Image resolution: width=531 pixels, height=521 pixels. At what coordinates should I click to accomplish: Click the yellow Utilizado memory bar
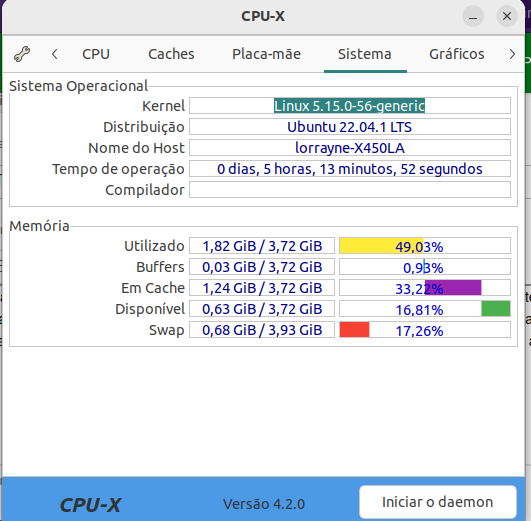pos(381,246)
